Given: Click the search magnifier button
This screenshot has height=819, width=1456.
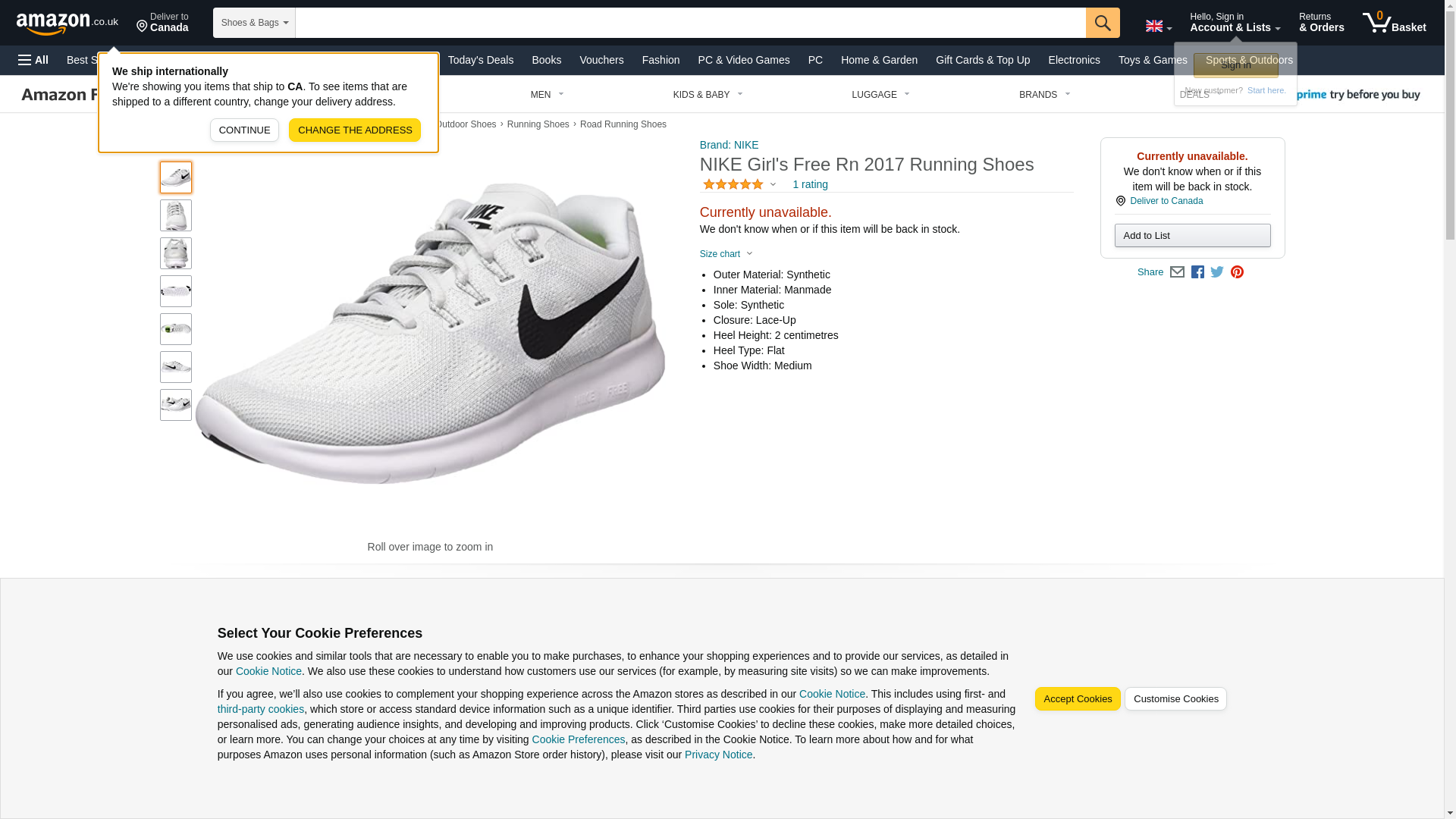Looking at the screenshot, I should click(x=1102, y=23).
